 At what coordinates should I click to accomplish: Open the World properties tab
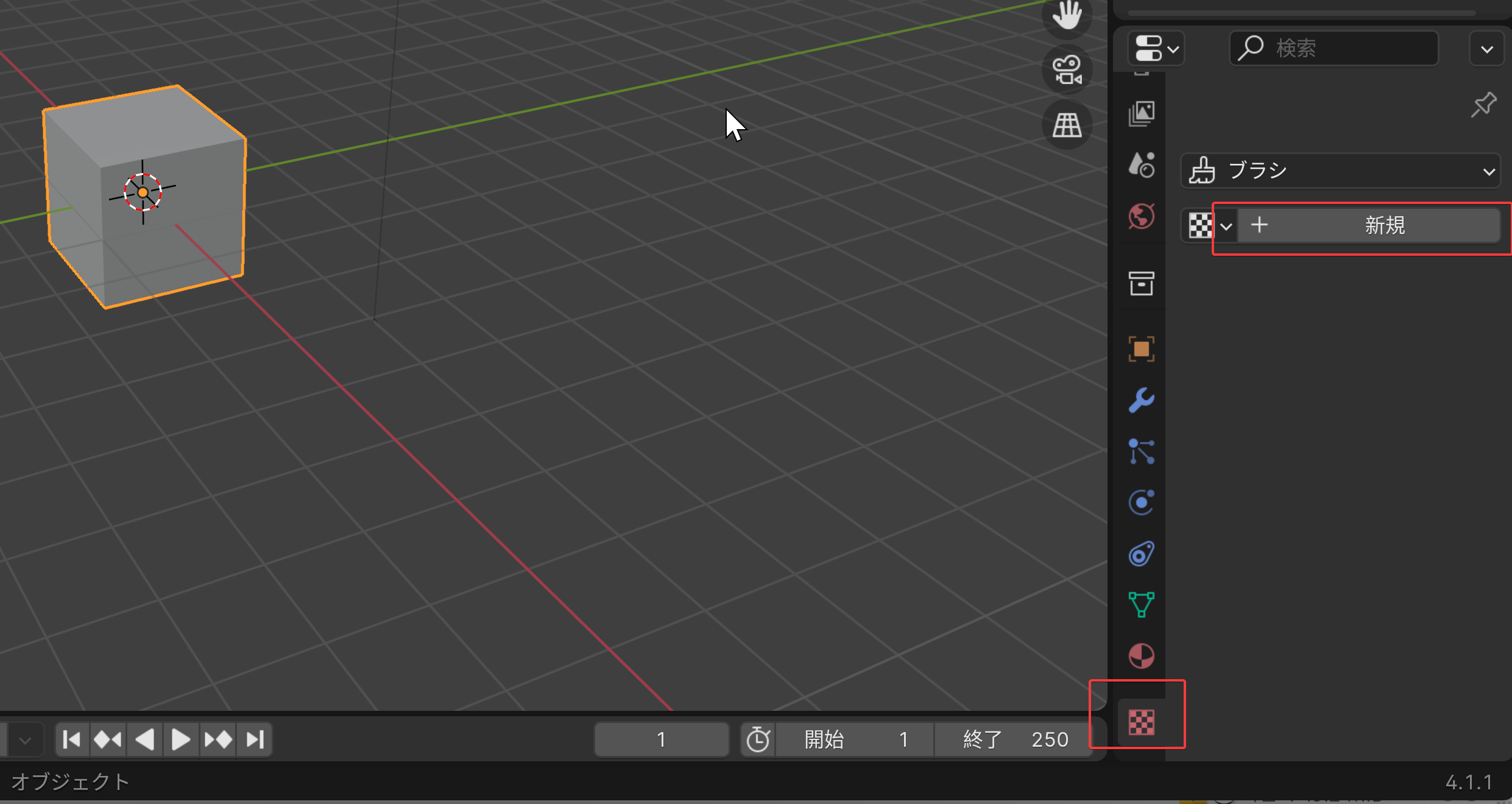coord(1141,216)
